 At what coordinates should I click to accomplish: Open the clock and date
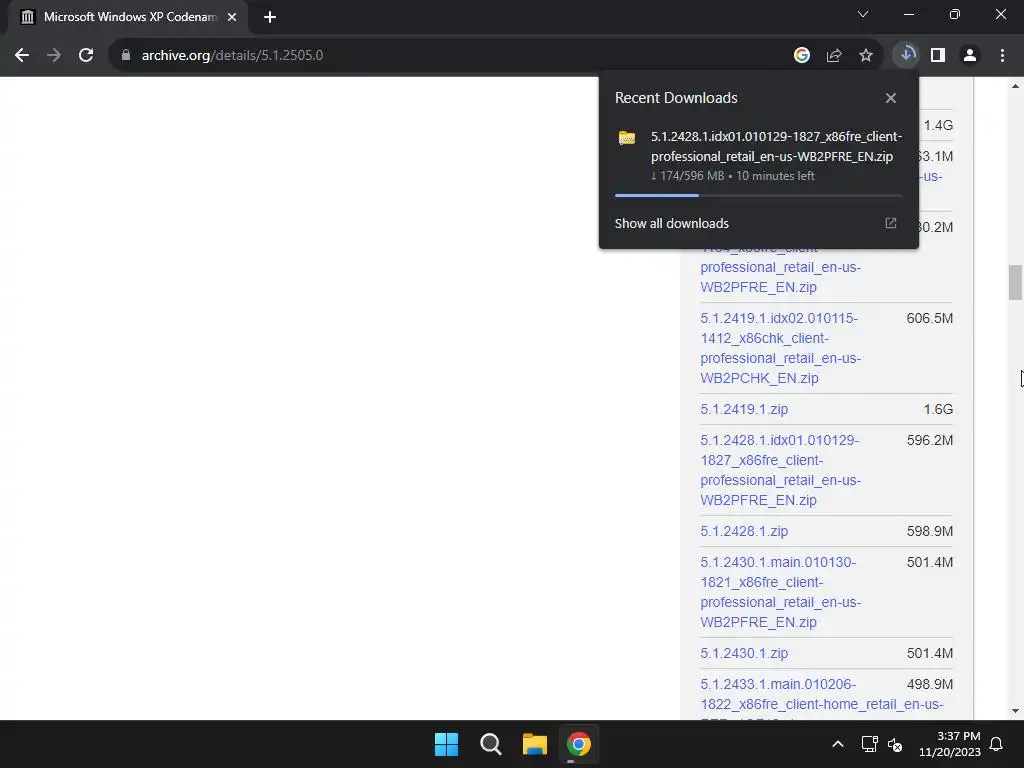(x=950, y=744)
